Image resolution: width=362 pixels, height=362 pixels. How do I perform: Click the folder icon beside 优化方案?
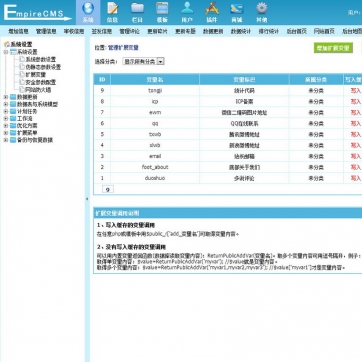click(x=13, y=126)
